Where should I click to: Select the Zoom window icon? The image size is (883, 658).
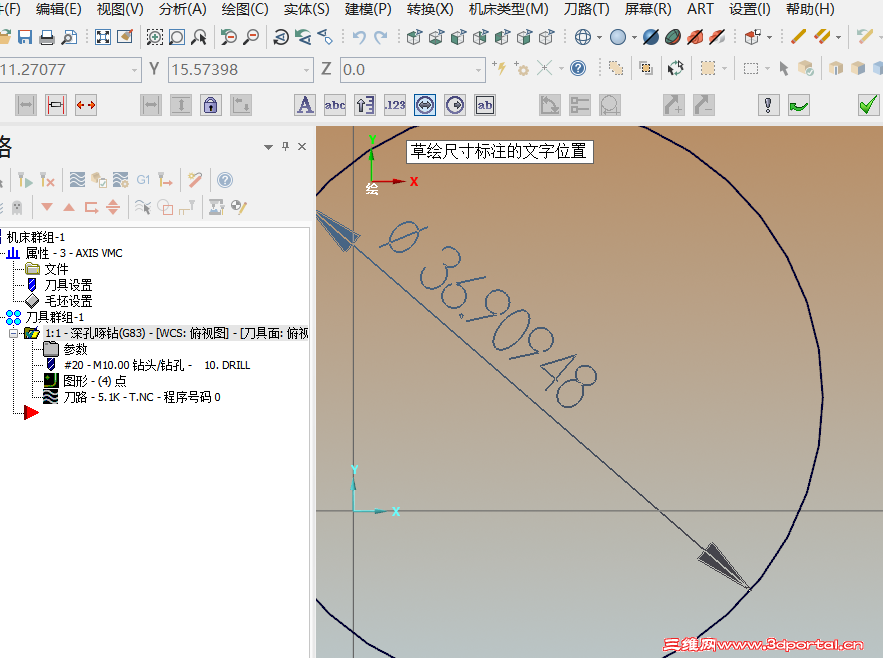point(154,37)
